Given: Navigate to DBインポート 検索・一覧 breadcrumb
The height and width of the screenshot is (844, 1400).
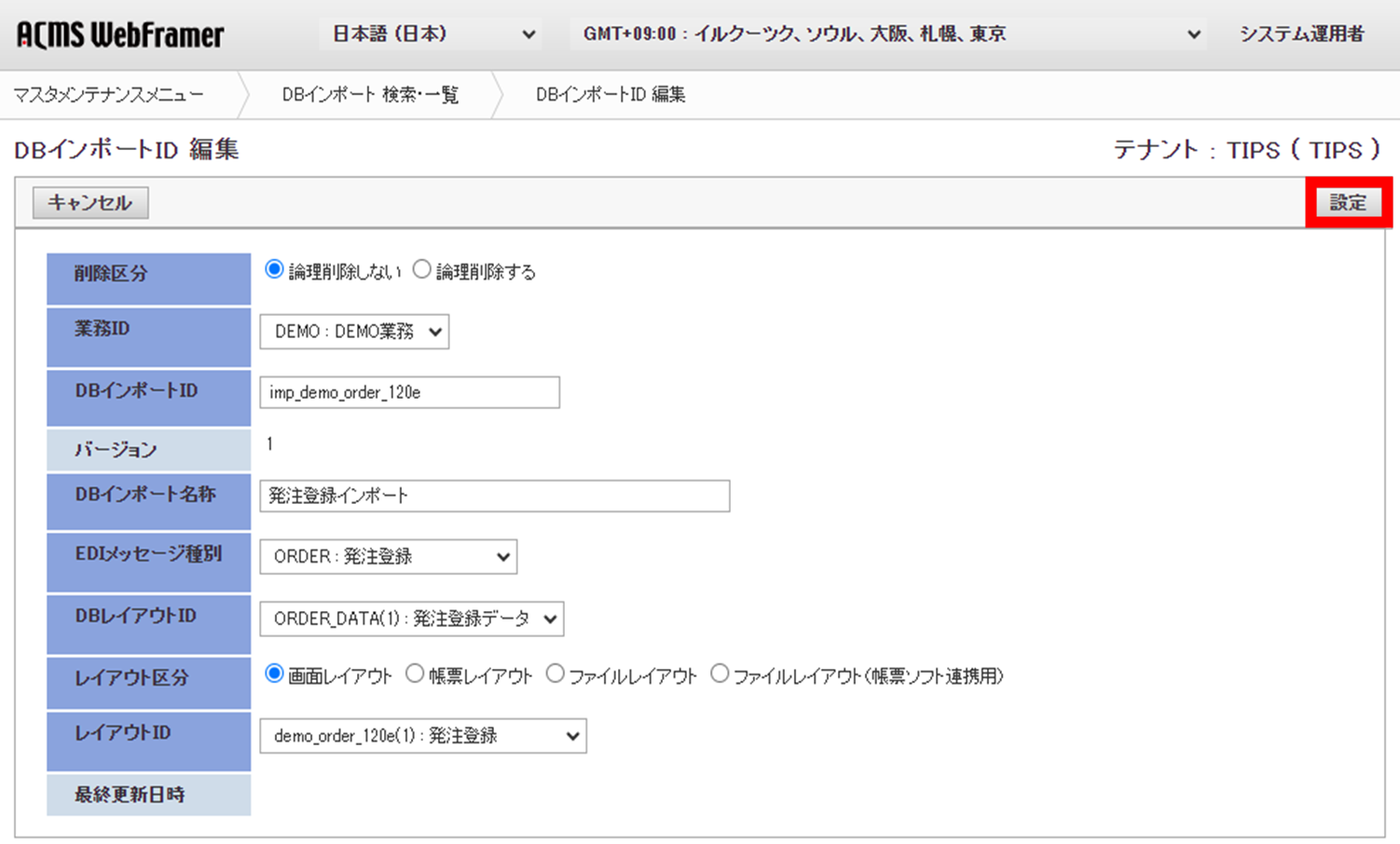Looking at the screenshot, I should pos(370,94).
